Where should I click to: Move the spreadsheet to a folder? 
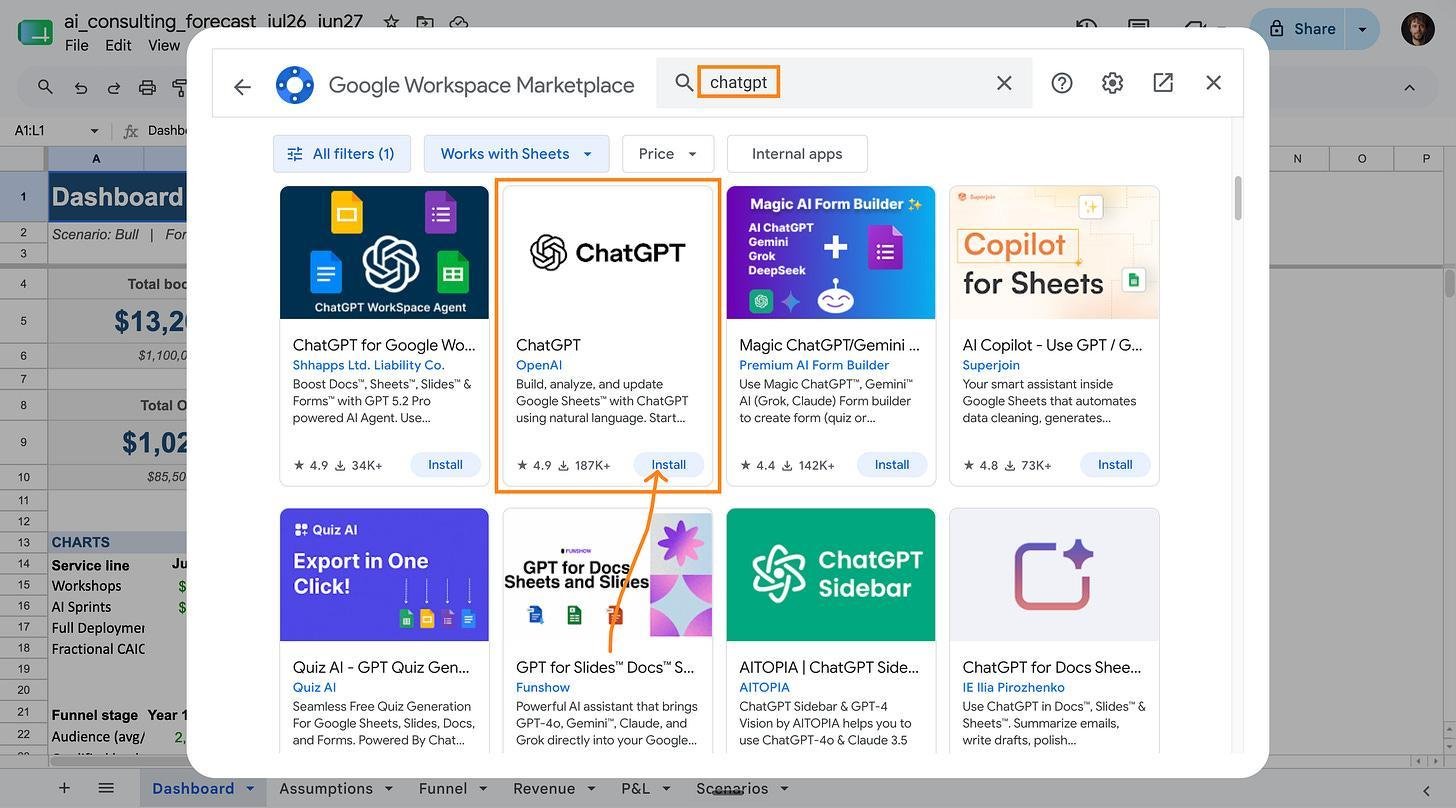(425, 22)
